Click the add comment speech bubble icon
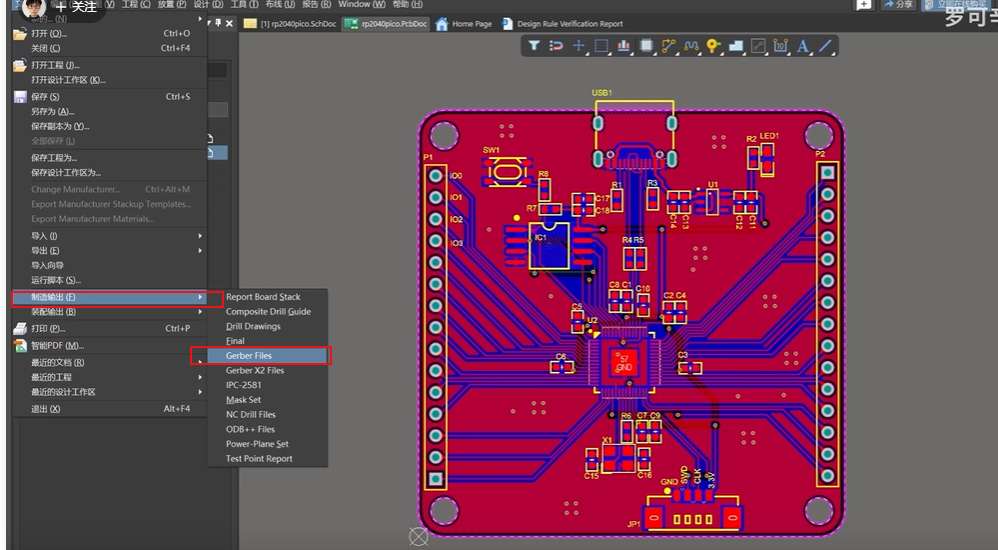Image resolution: width=998 pixels, height=550 pixels. click(x=864, y=4)
